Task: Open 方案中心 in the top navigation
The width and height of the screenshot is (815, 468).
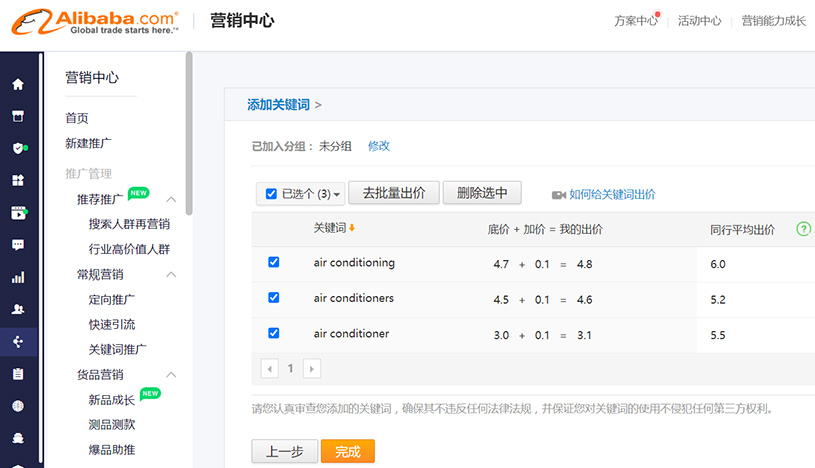Action: coord(635,21)
